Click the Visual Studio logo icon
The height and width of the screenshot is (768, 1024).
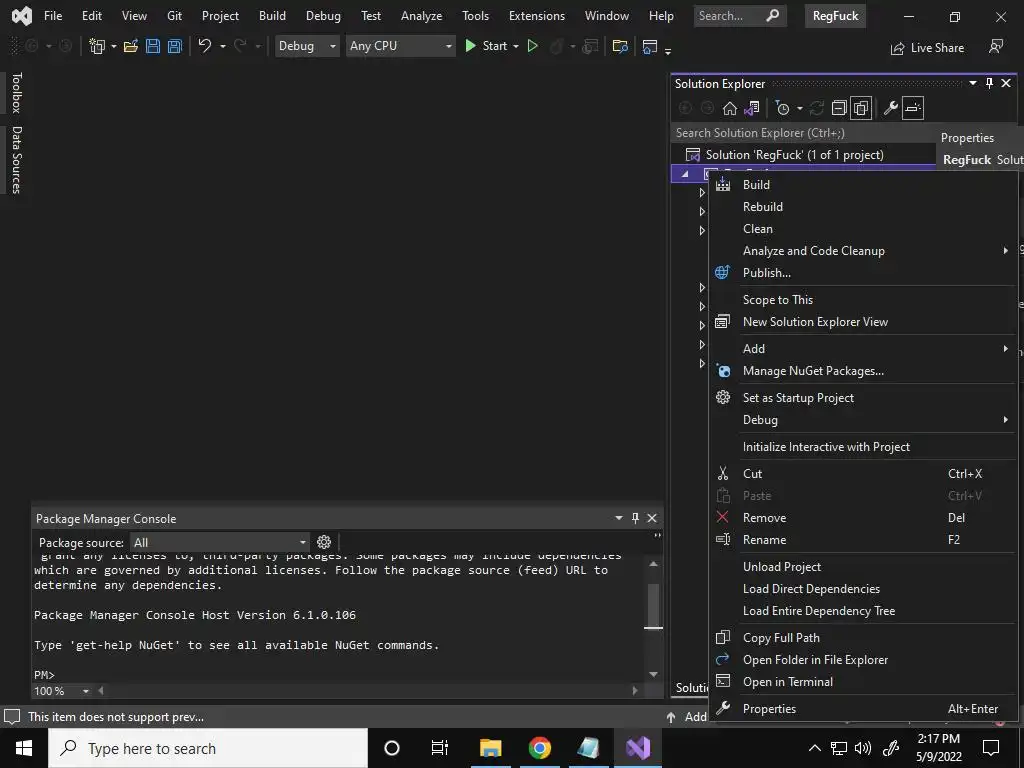tap(22, 16)
